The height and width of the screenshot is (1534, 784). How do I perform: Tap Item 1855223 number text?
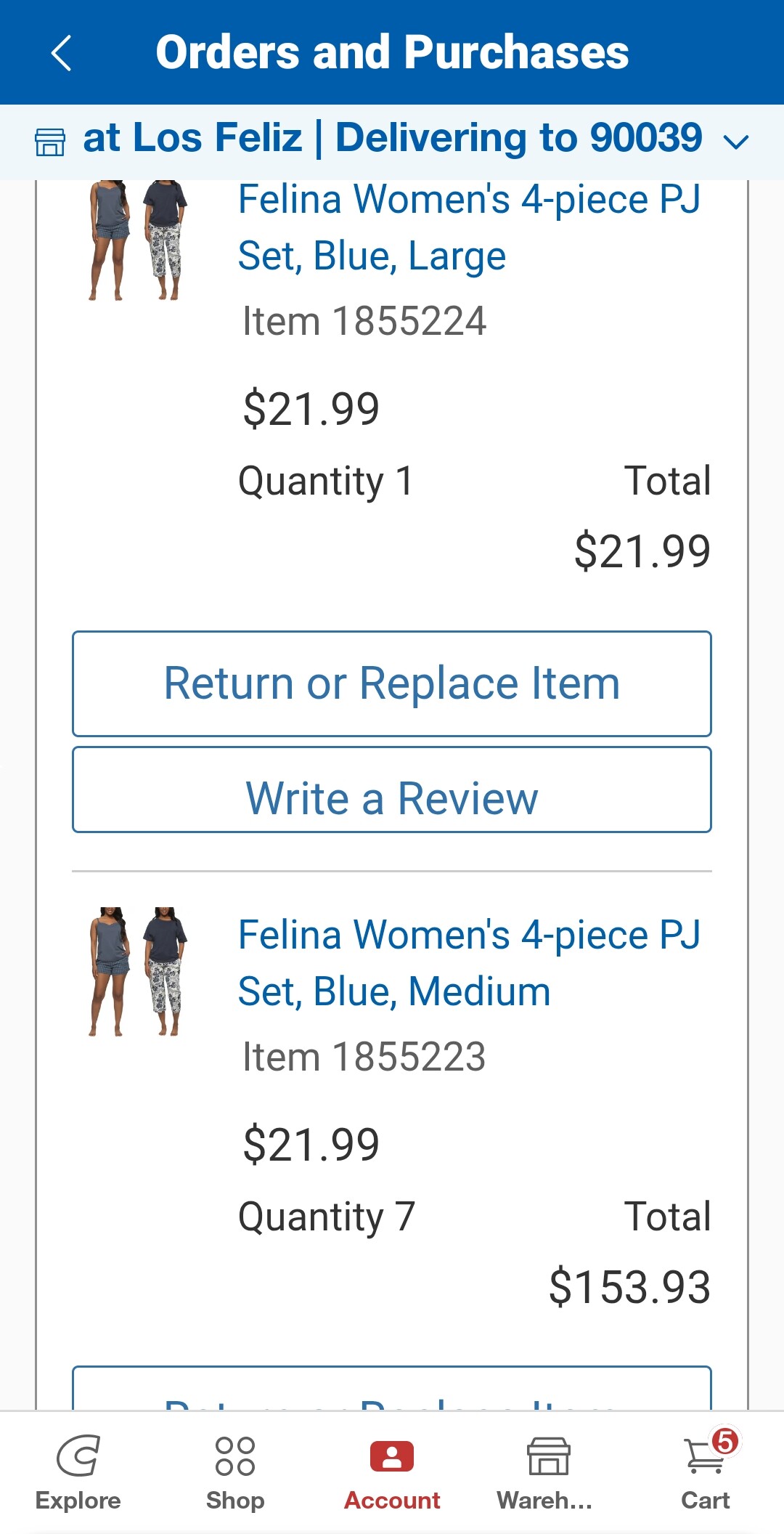[364, 1057]
